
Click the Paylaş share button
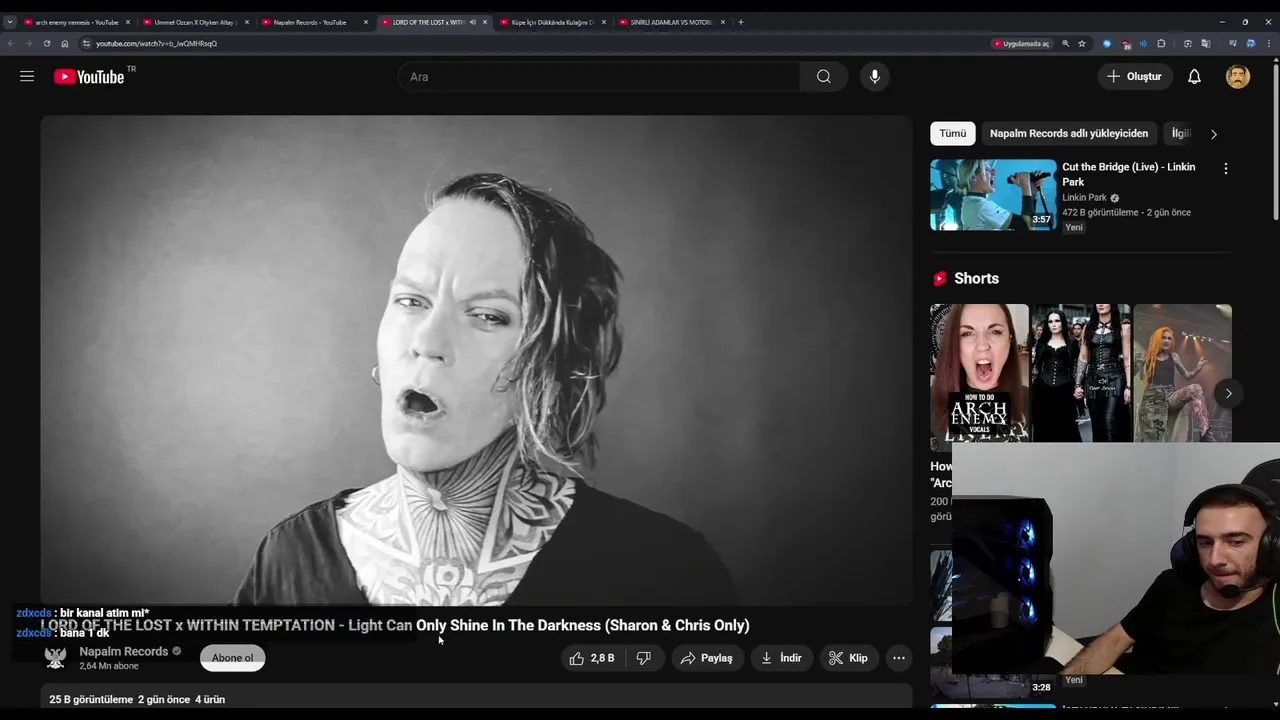pyautogui.click(x=707, y=658)
